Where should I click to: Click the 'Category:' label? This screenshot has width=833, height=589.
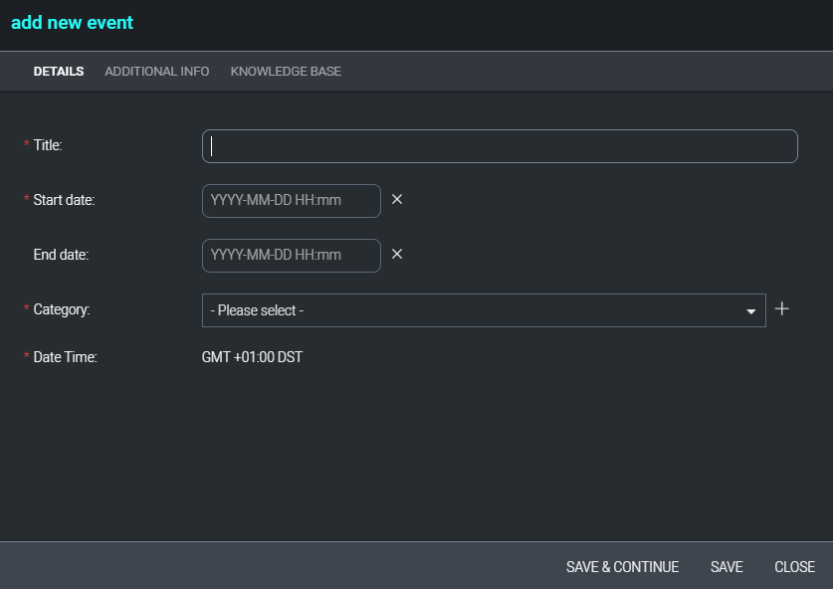pos(61,310)
